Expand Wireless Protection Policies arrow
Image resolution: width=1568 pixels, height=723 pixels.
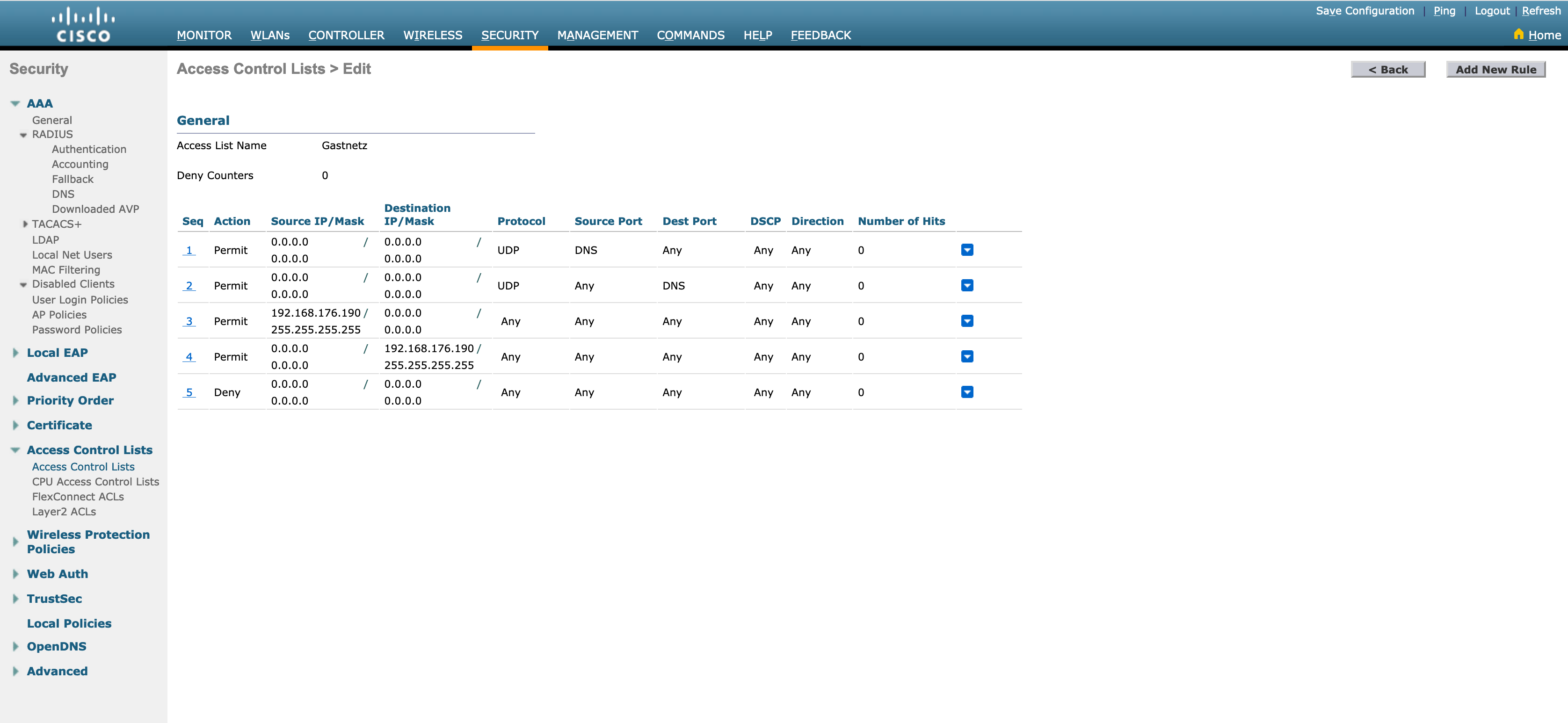[x=15, y=542]
